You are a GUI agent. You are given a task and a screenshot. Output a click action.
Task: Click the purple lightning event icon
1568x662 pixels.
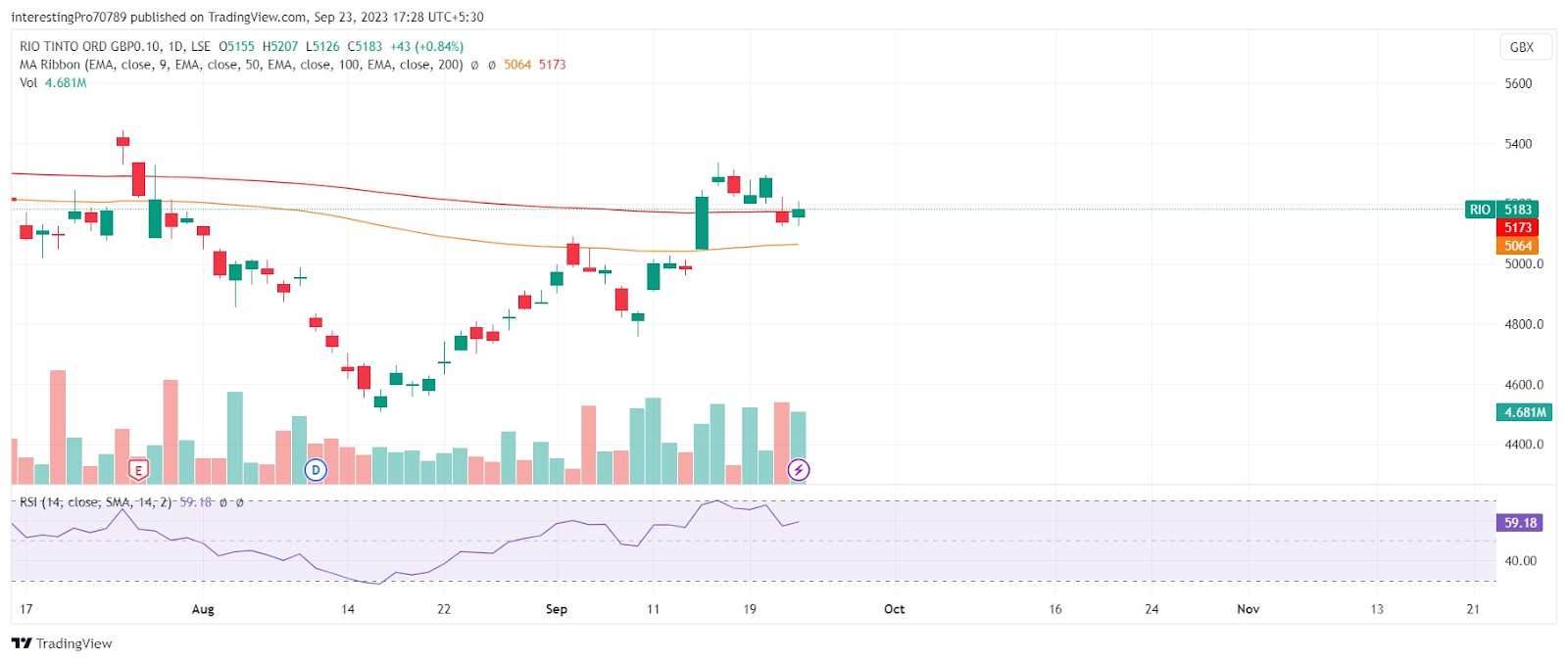(x=799, y=470)
